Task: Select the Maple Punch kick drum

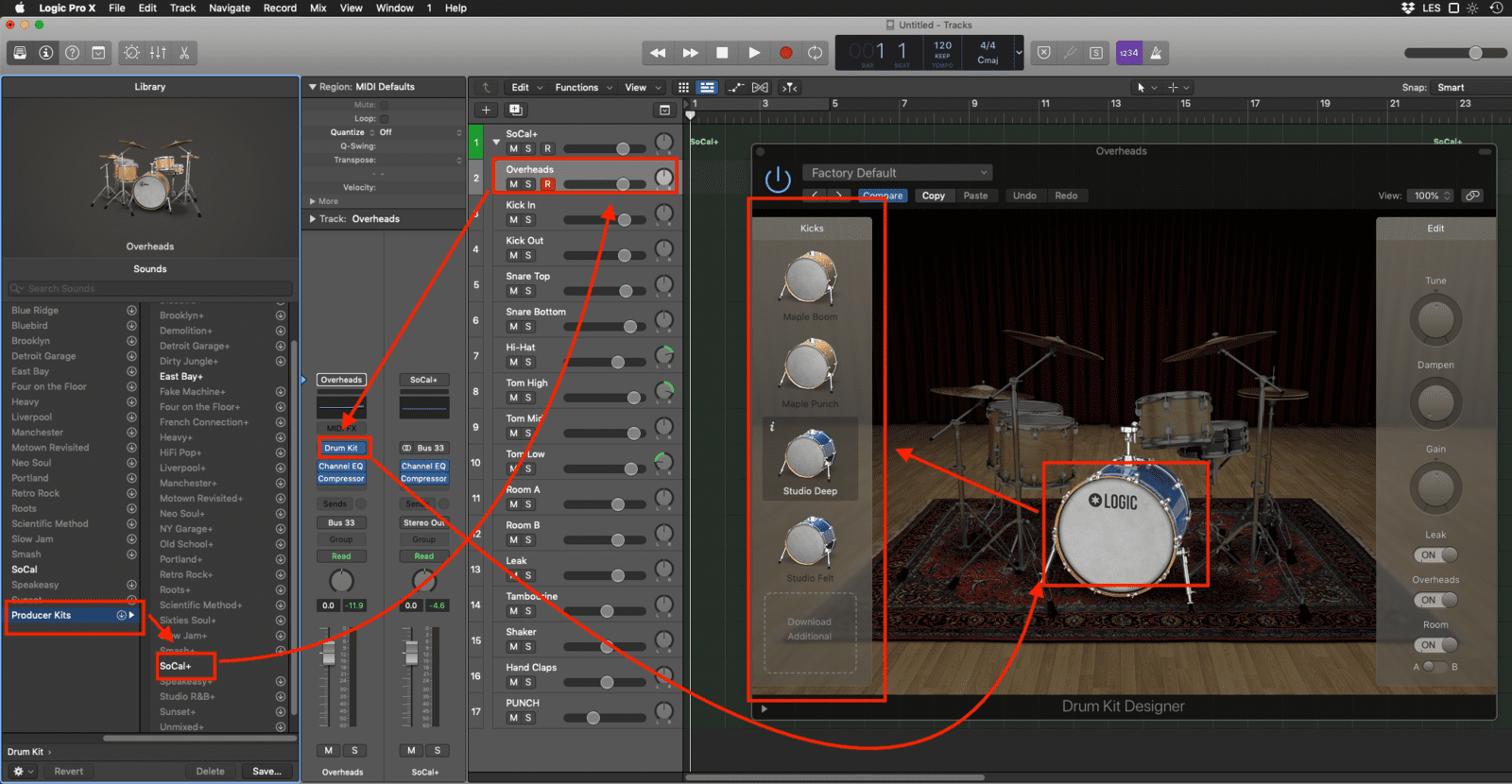Action: click(810, 373)
